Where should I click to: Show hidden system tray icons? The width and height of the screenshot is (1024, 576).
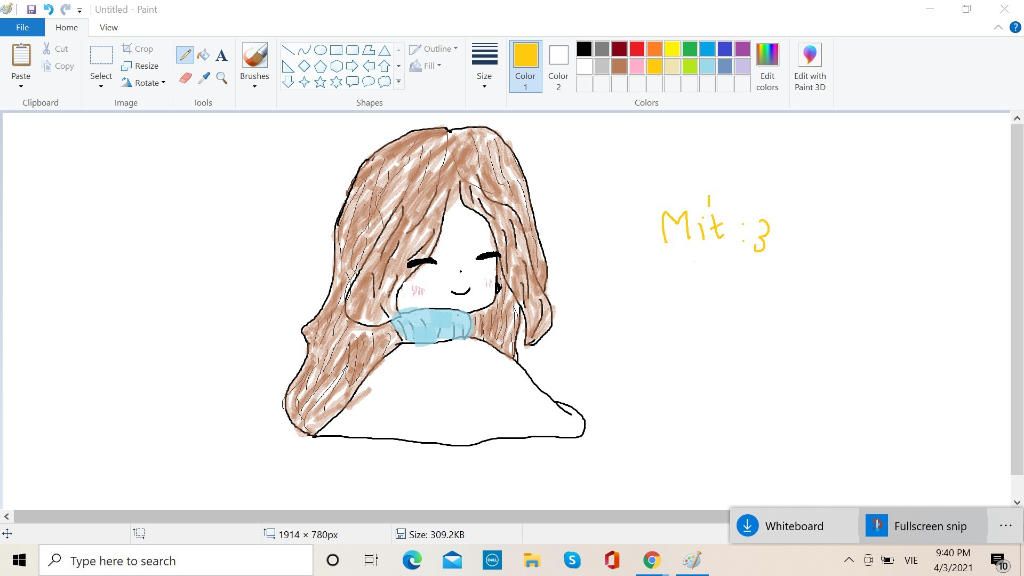pos(848,560)
